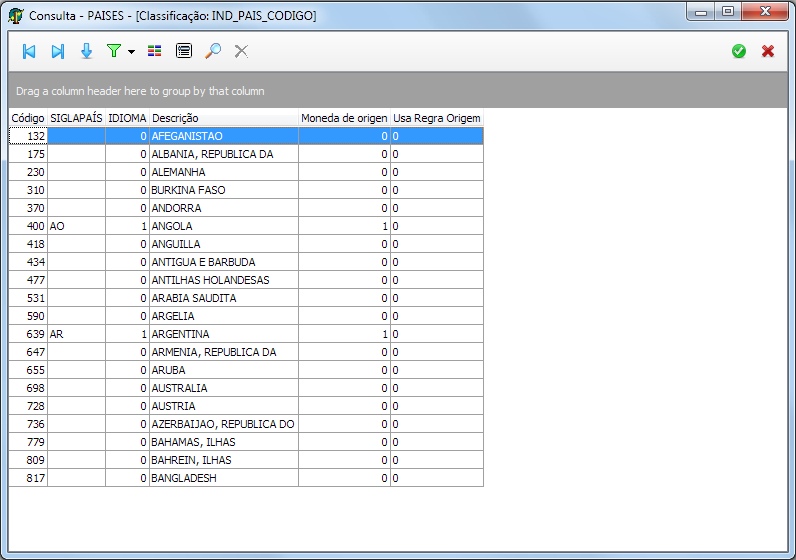Click the BANGLADESH row
The height and width of the screenshot is (560, 796).
coord(222,478)
